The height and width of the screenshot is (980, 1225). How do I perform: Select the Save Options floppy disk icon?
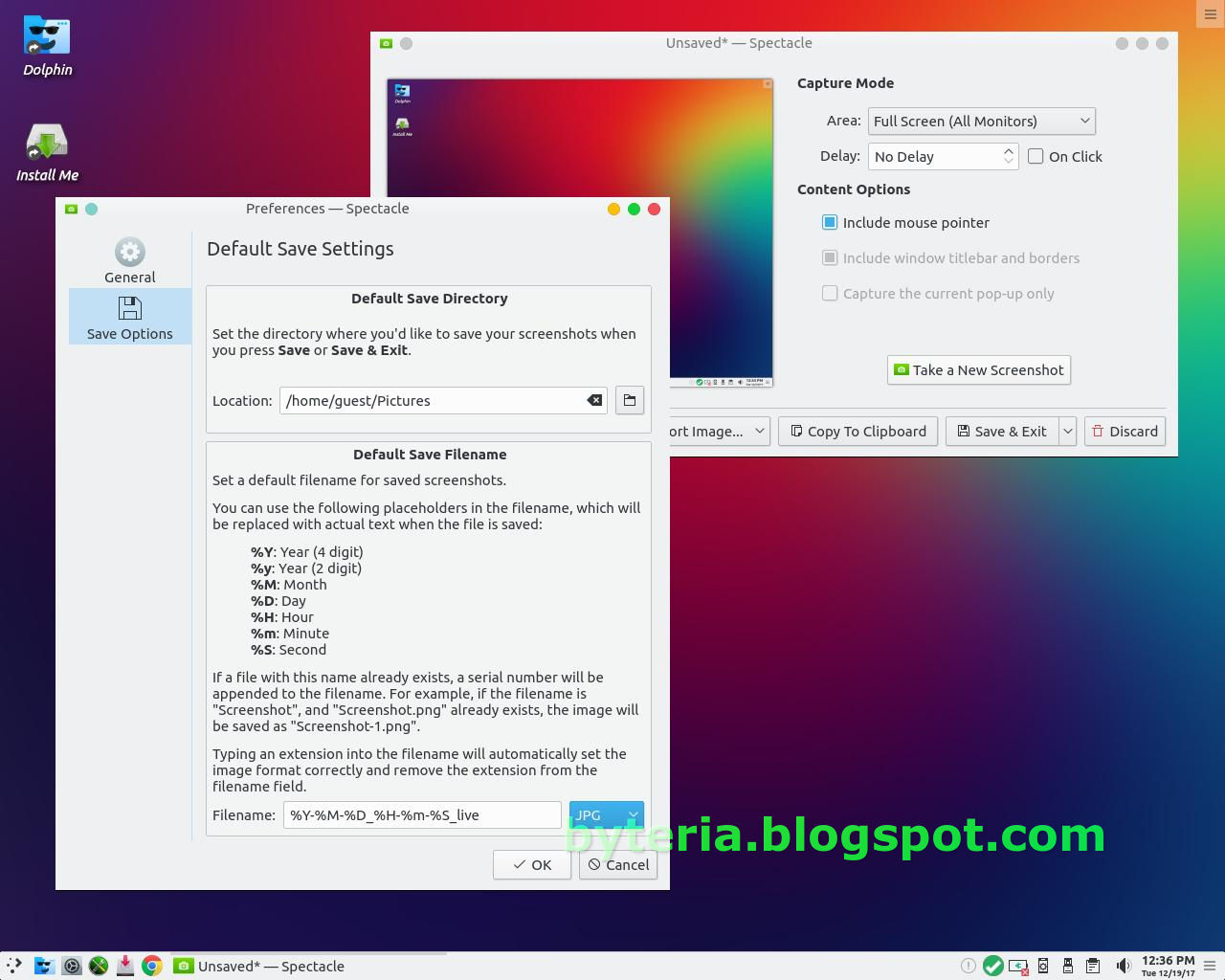click(129, 308)
